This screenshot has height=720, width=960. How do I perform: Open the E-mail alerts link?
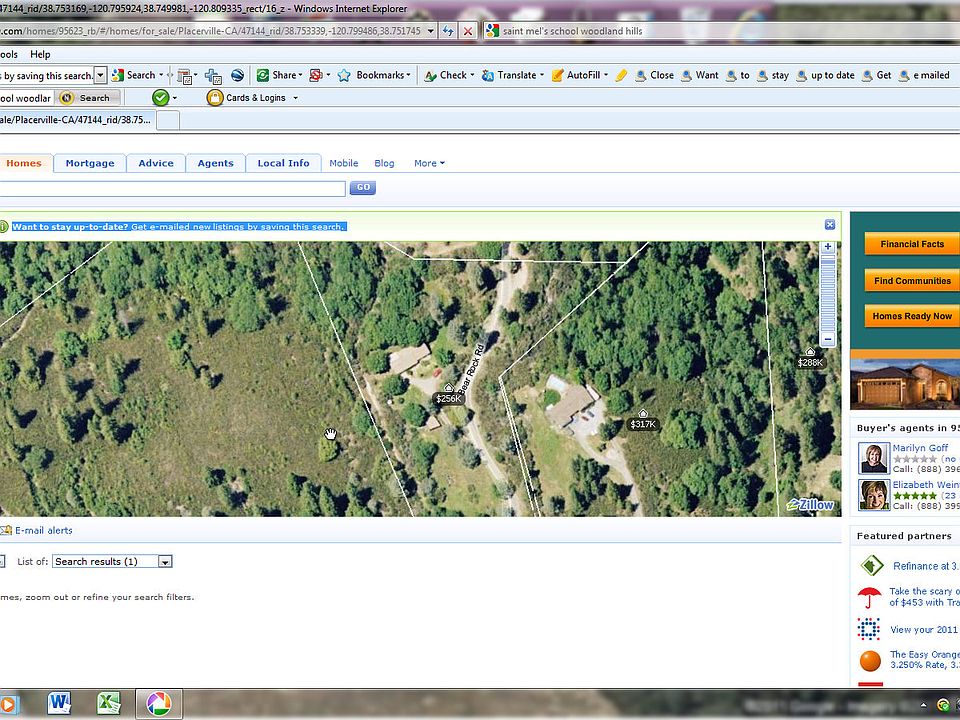click(x=43, y=531)
